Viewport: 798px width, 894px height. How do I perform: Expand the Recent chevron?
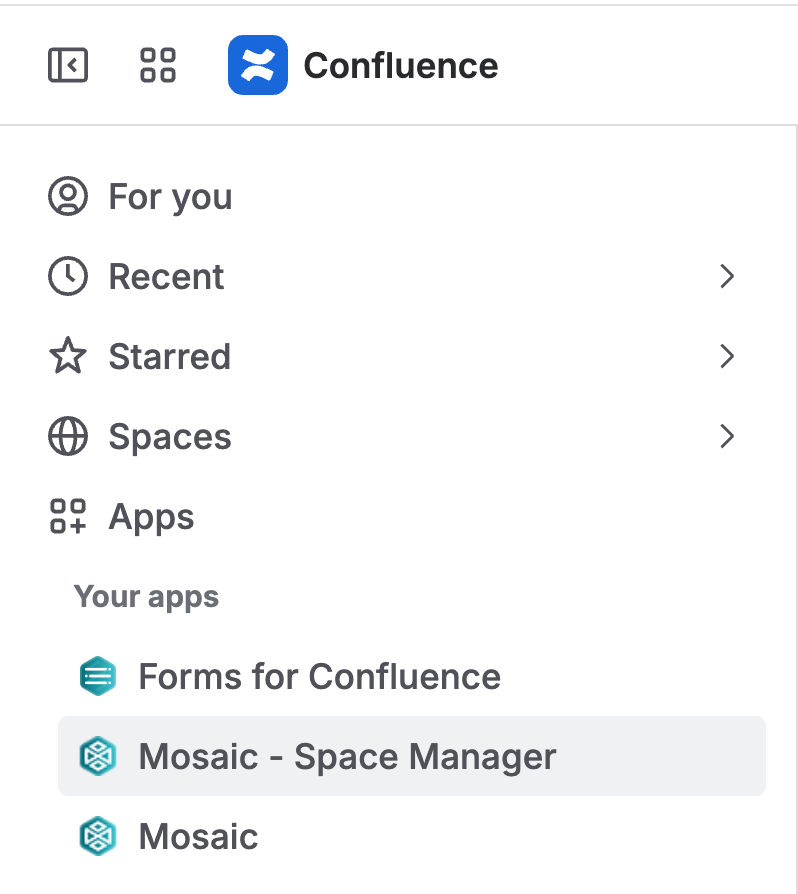tap(727, 277)
